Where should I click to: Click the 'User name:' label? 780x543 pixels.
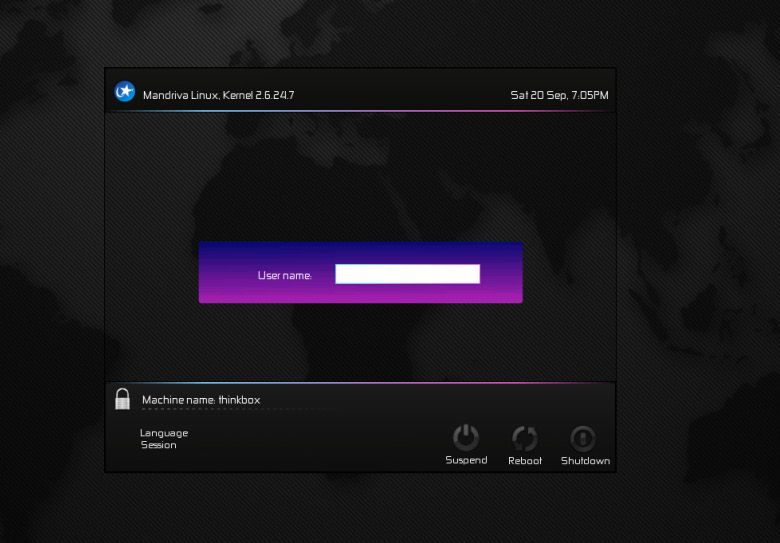point(285,275)
